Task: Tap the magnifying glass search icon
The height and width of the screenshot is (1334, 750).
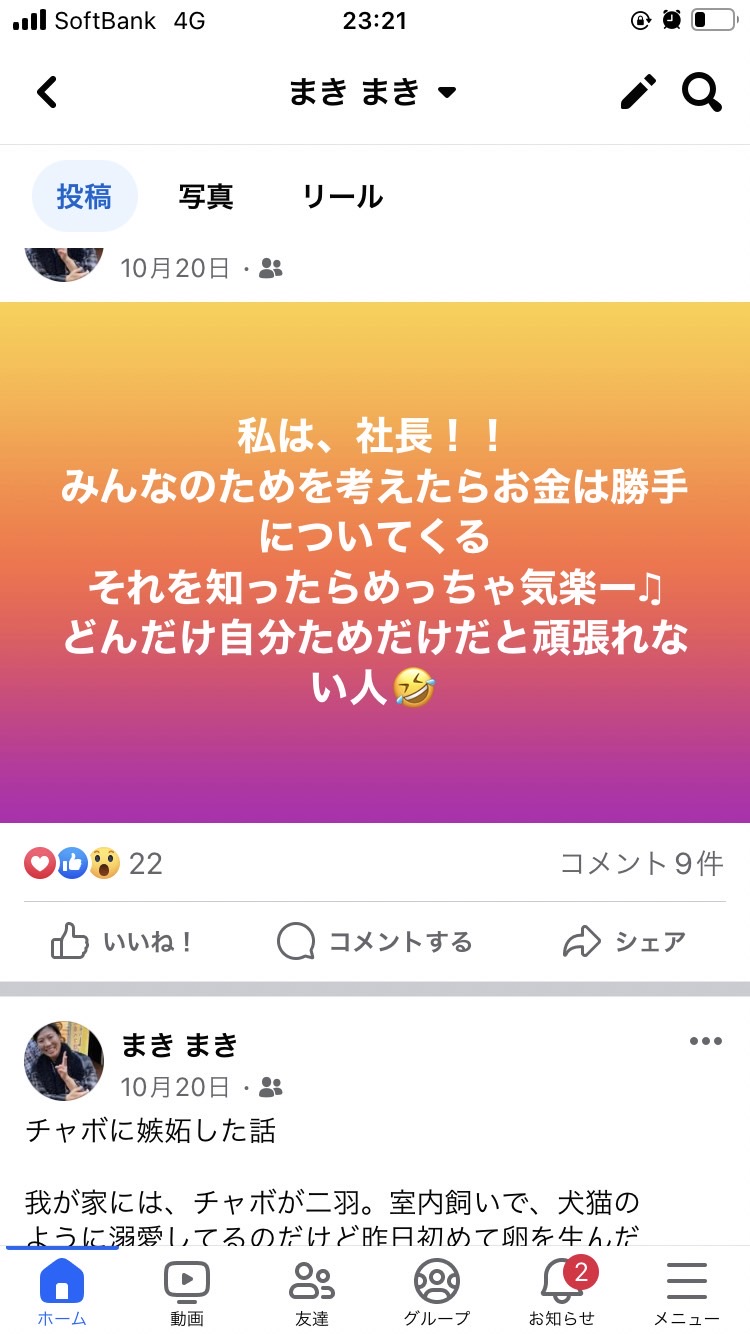Action: pos(702,92)
